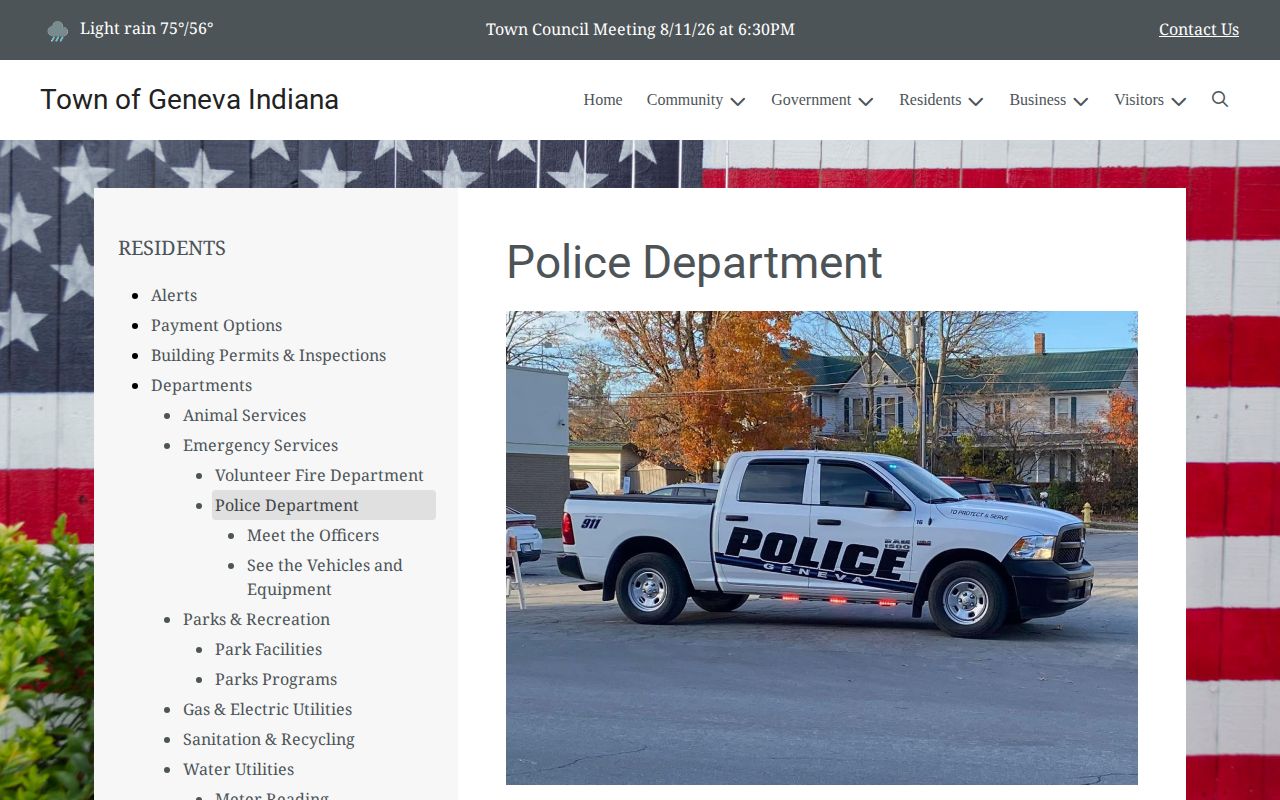Select Departments in the sidebar
Image resolution: width=1280 pixels, height=800 pixels.
pos(201,385)
